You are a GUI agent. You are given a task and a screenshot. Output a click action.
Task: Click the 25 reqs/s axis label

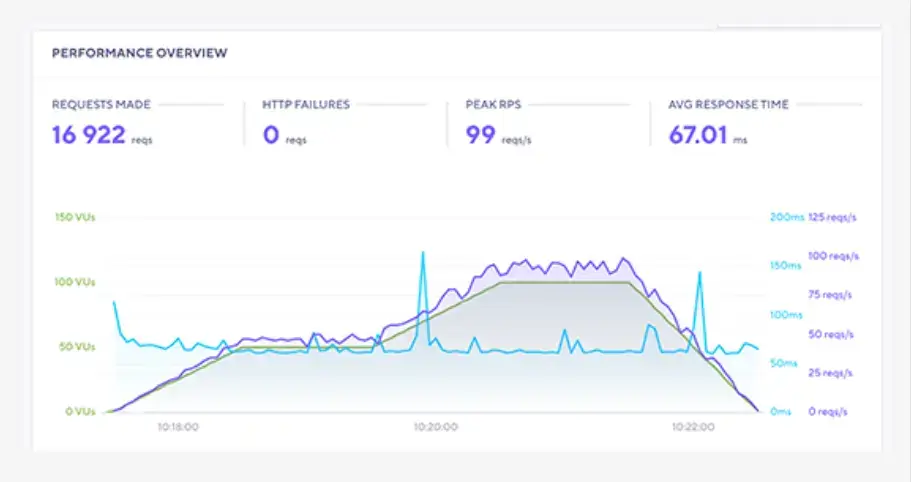[x=830, y=373]
